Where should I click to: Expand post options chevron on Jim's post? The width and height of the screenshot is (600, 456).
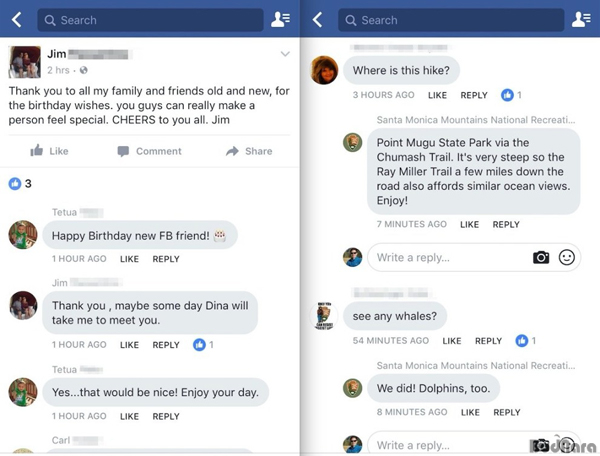pyautogui.click(x=285, y=54)
